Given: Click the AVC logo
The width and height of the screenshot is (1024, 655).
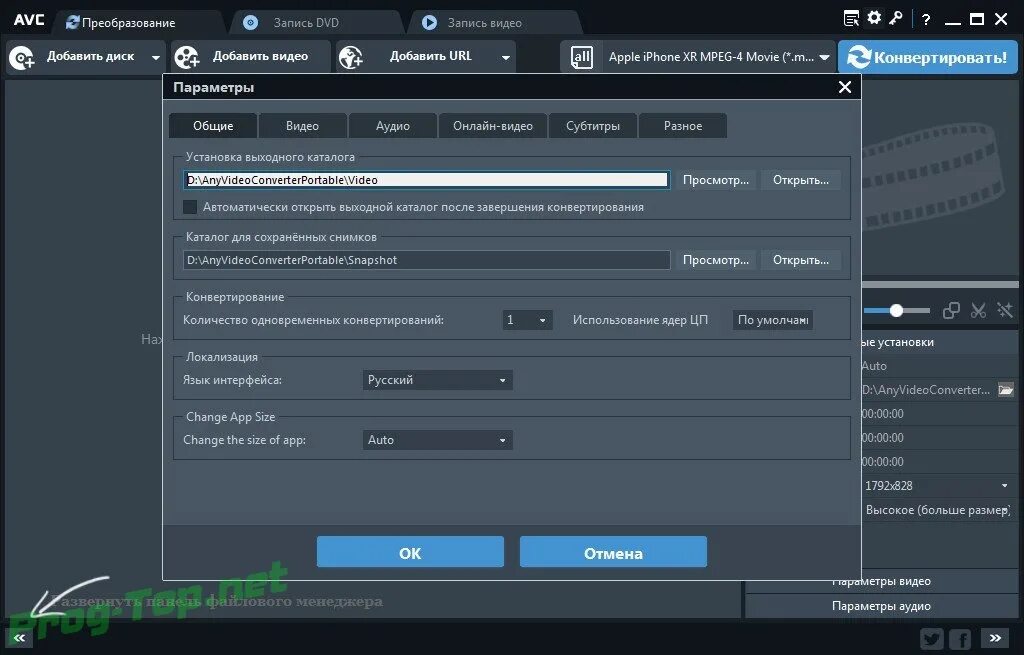Looking at the screenshot, I should pyautogui.click(x=29, y=20).
